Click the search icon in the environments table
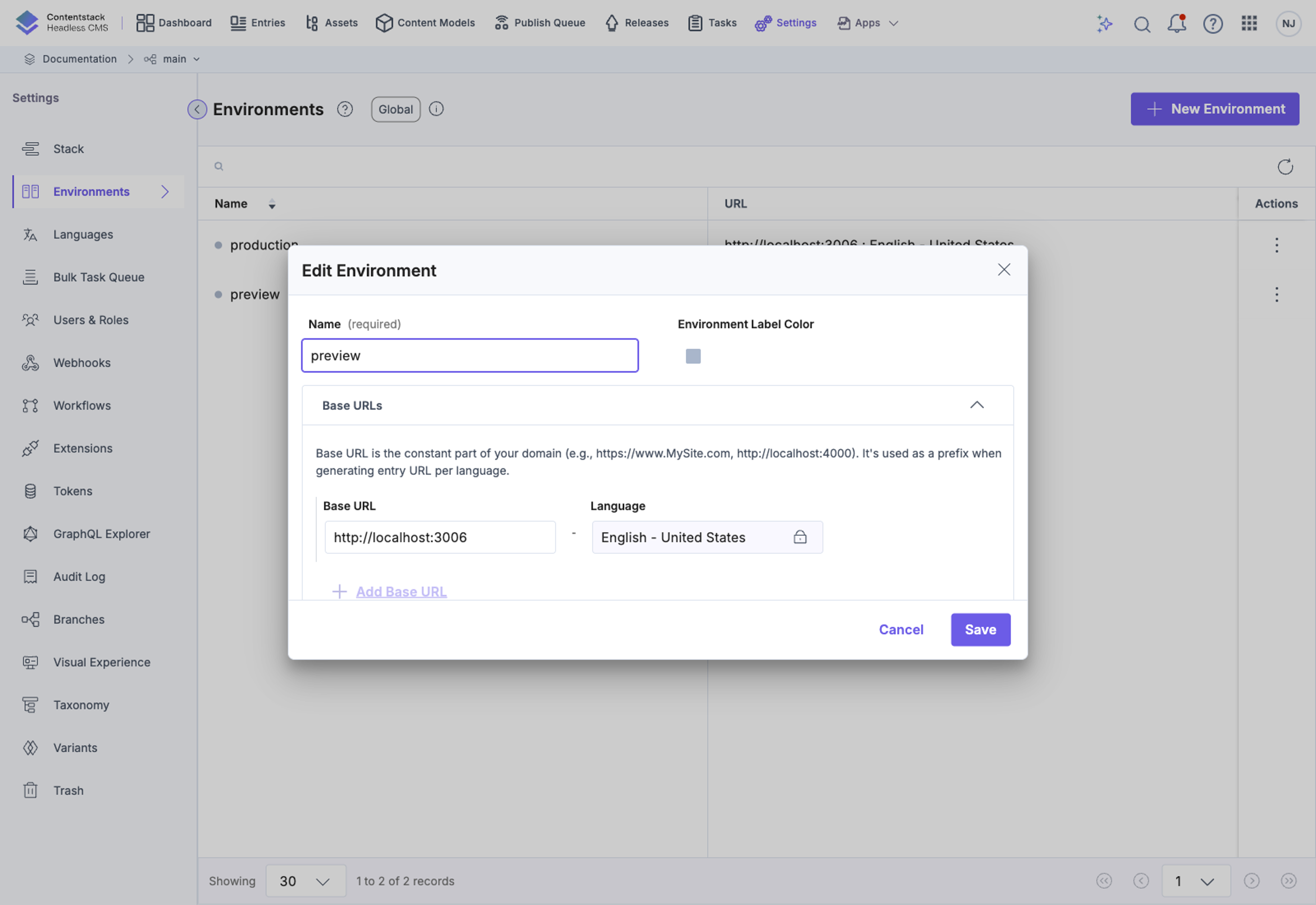1316x905 pixels. click(219, 166)
